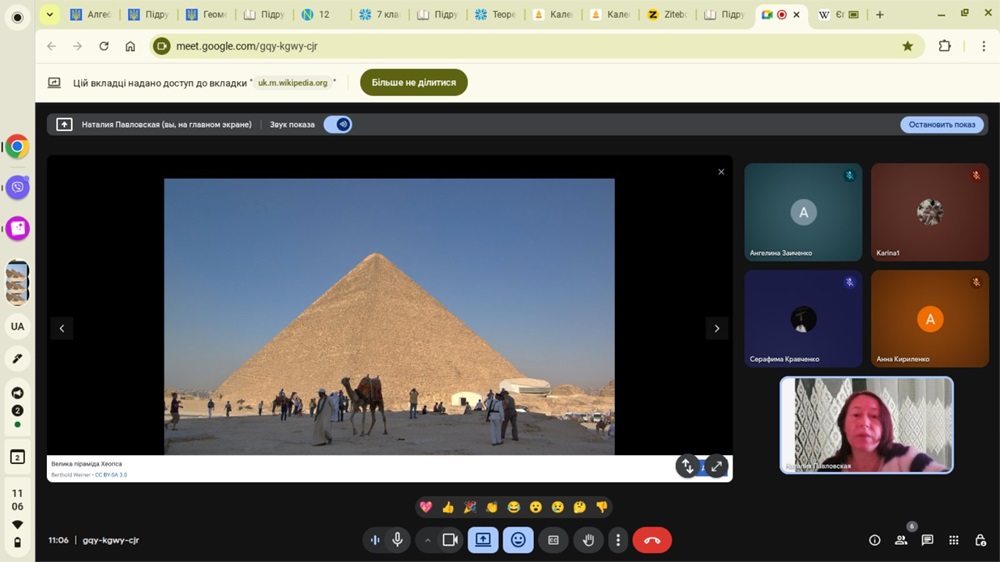Open the activities grid icon
Viewport: 1000px width, 562px height.
point(953,540)
